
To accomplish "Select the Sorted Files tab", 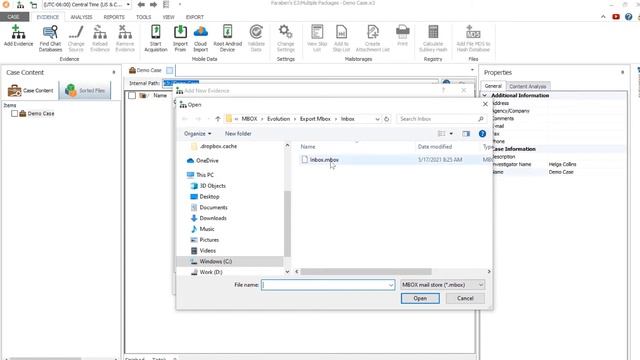I will click(x=85, y=90).
